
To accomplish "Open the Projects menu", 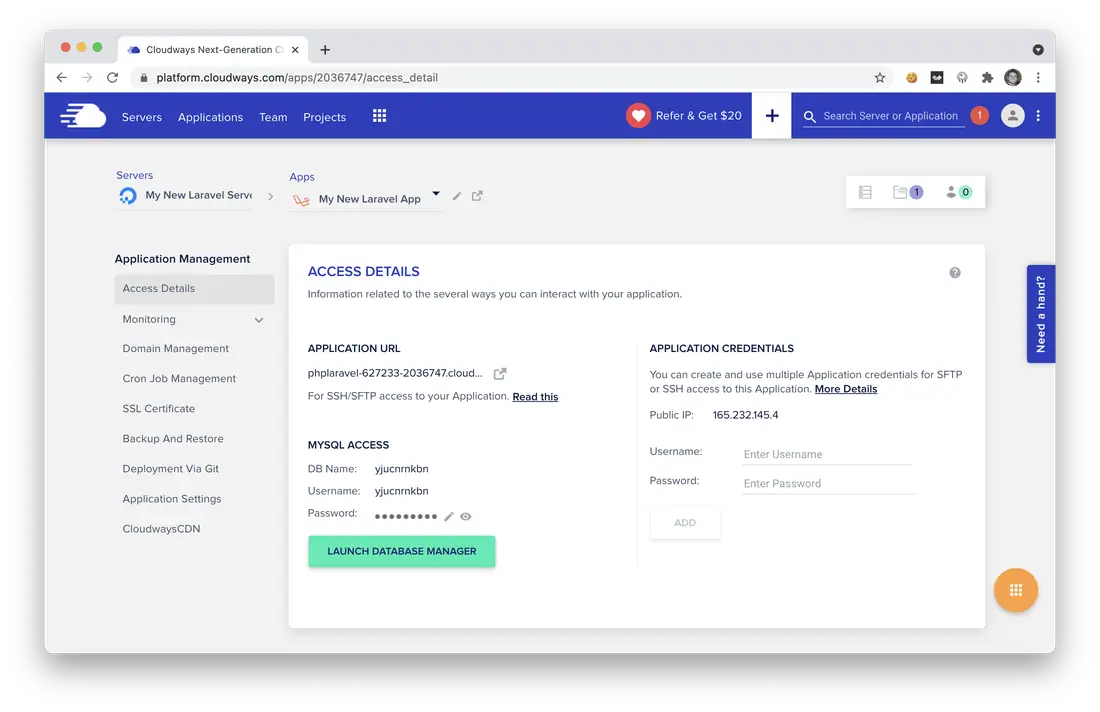I will 324,117.
